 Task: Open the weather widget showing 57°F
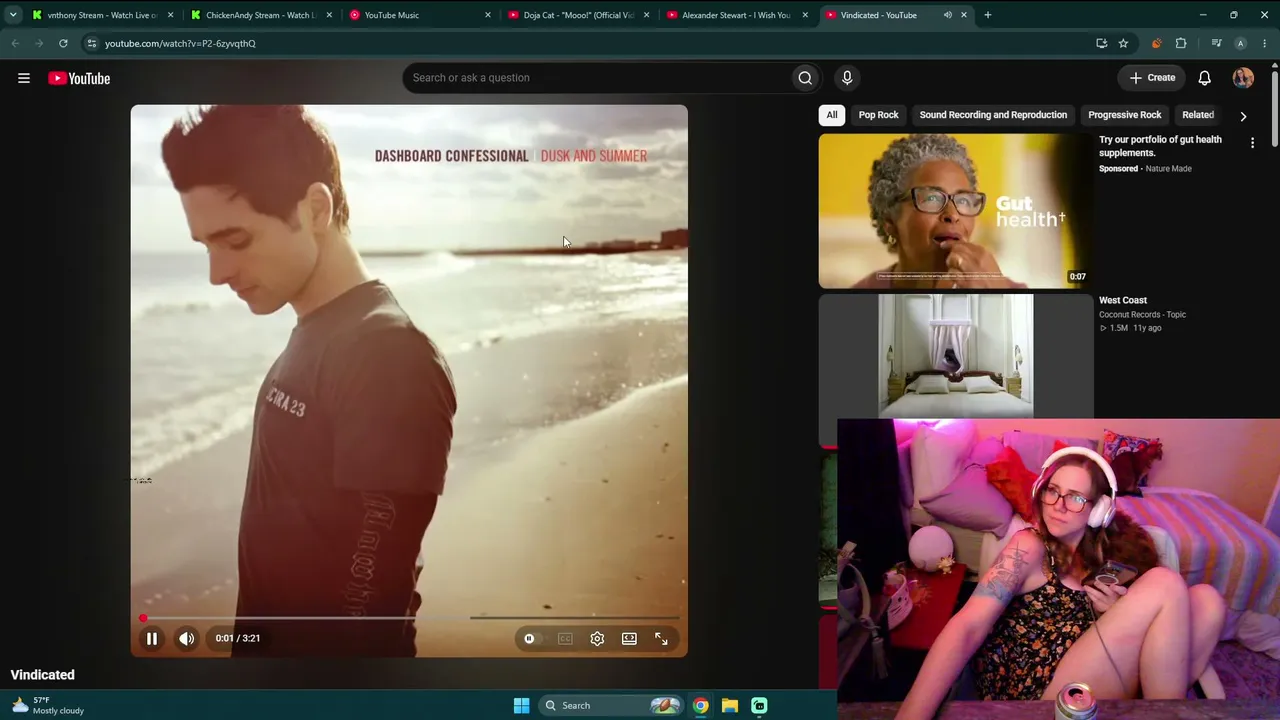(47, 705)
